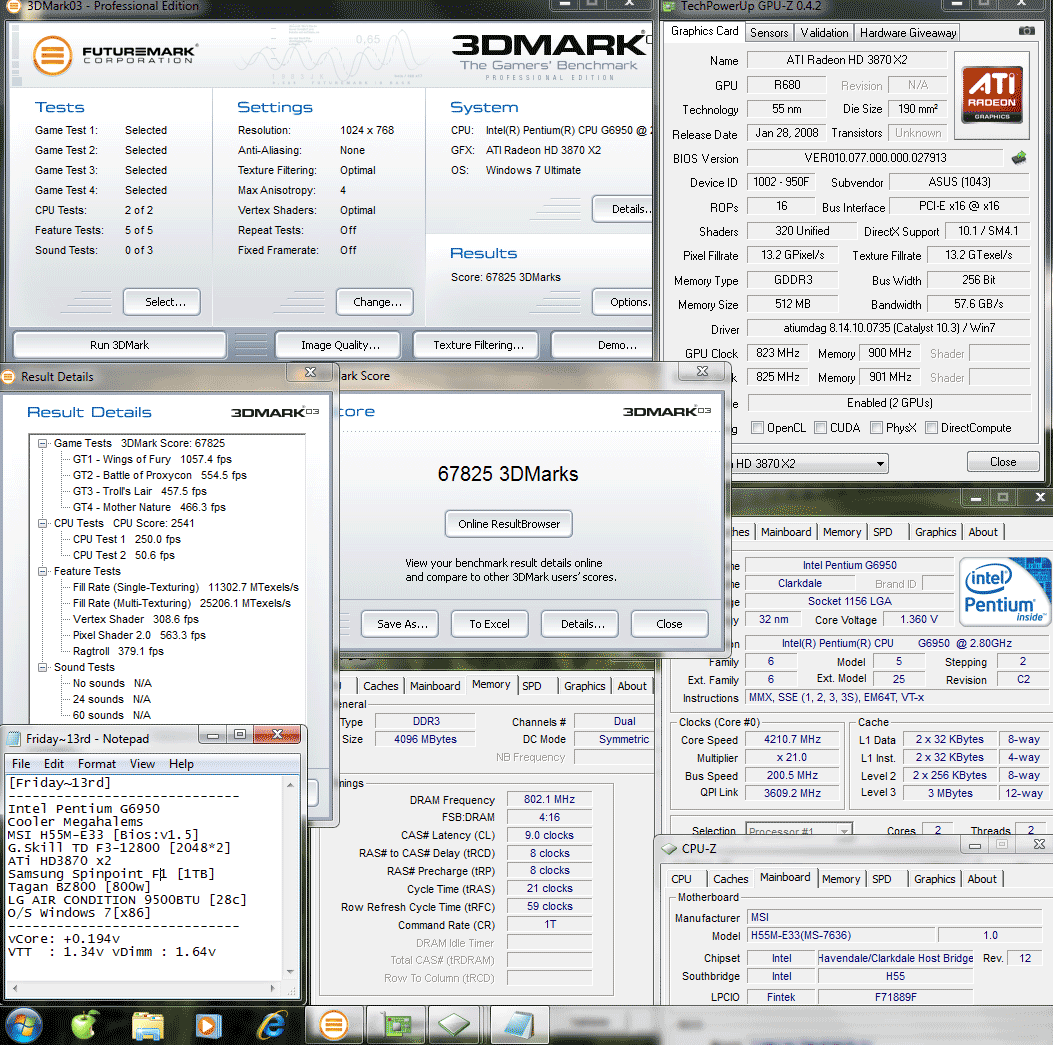Click the Futuremark orange logo
1053x1045 pixels.
pos(52,55)
